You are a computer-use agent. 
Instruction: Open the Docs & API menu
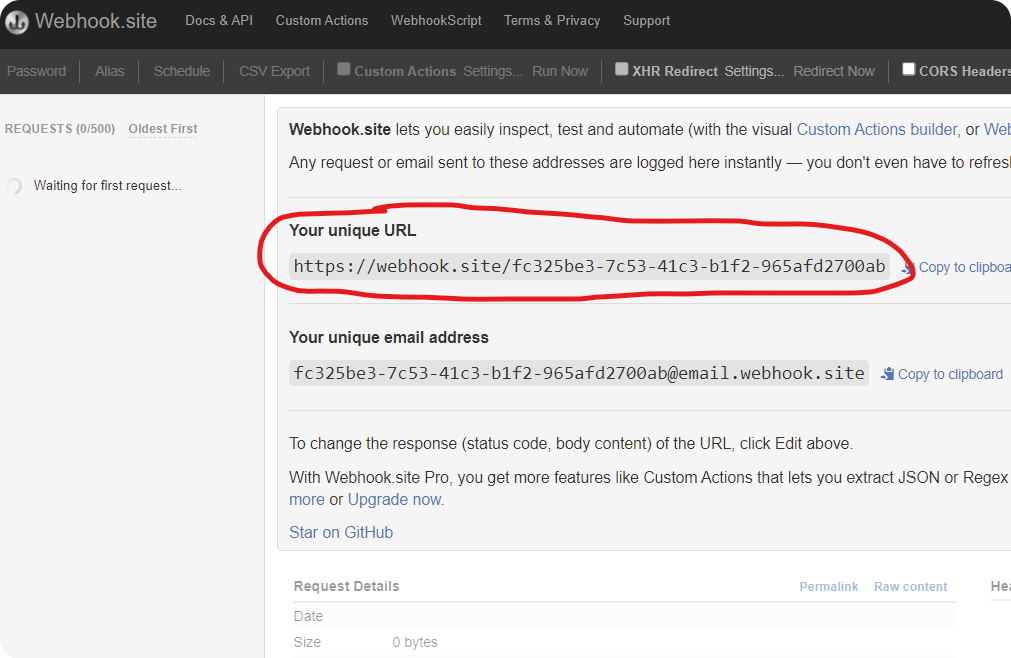pyautogui.click(x=219, y=21)
